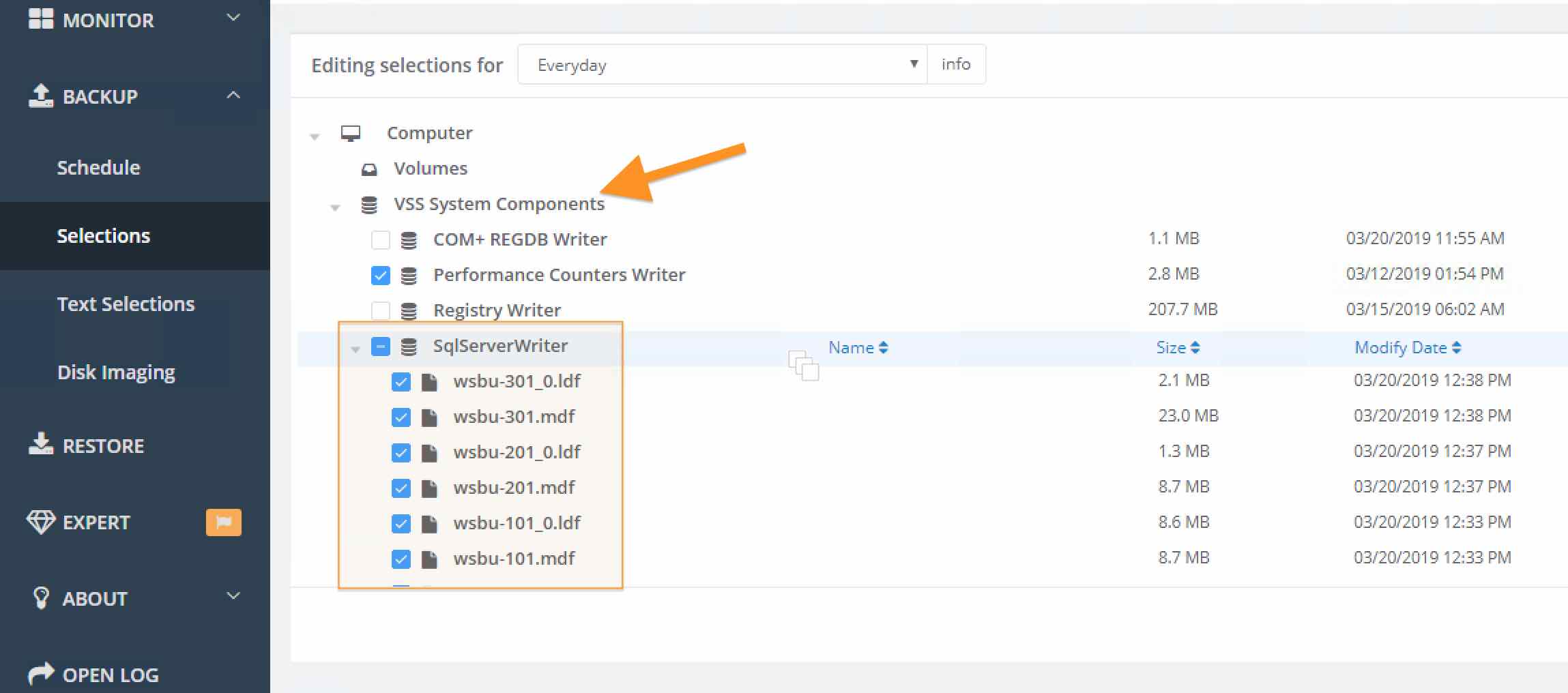Click the 03/15/2019 06:02 AM date
1568x693 pixels.
(1425, 309)
